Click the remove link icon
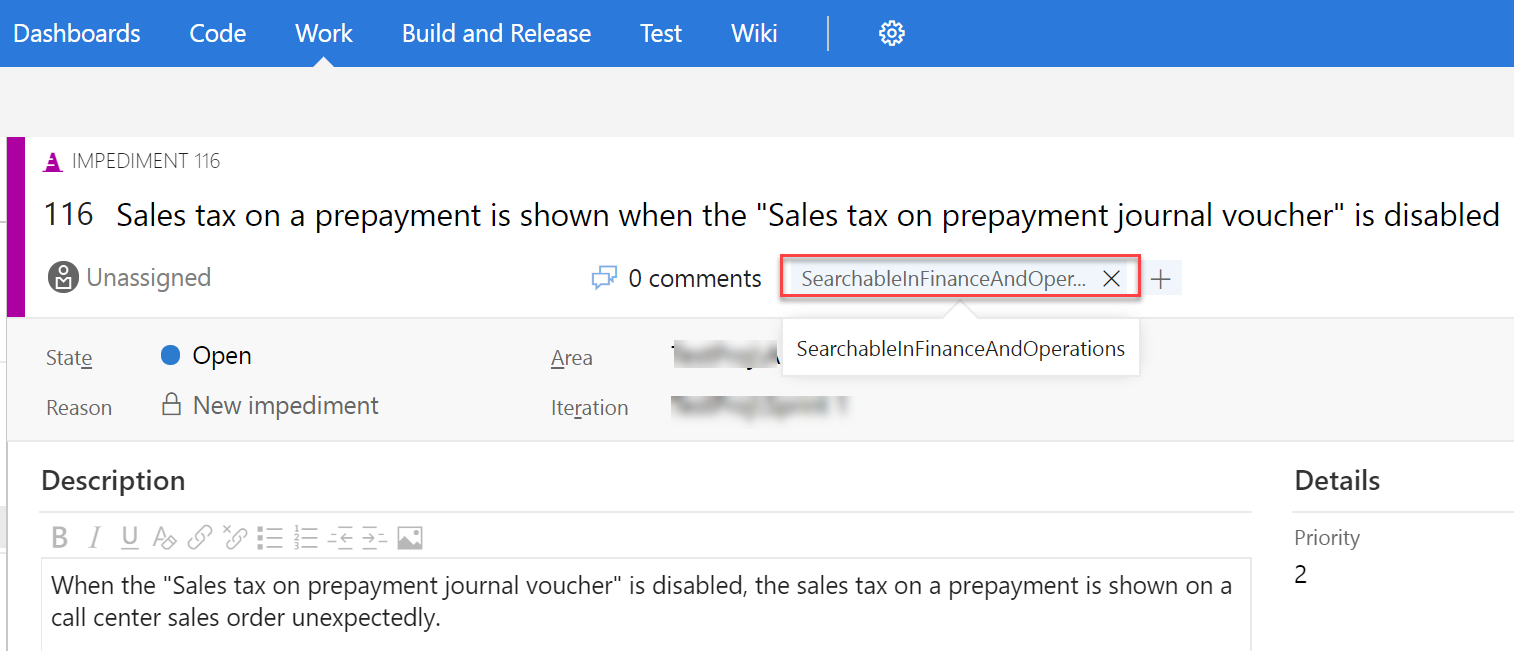 (234, 538)
